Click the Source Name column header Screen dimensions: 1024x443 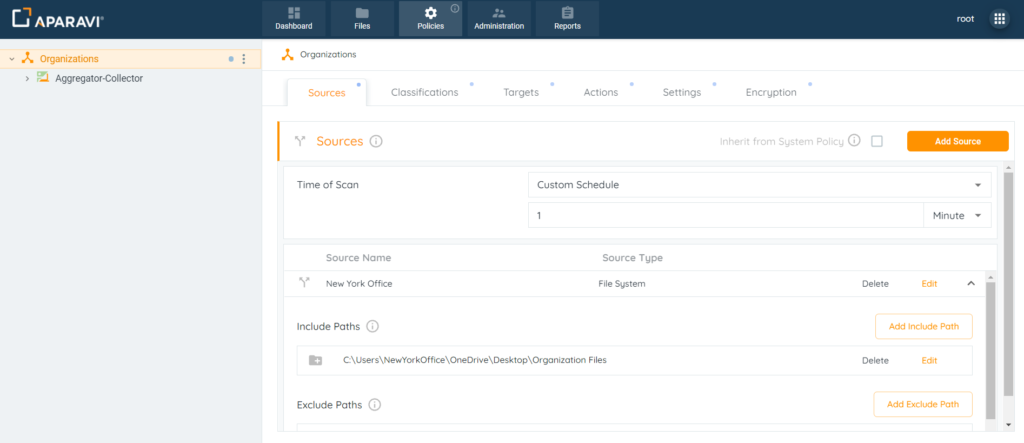pos(359,257)
